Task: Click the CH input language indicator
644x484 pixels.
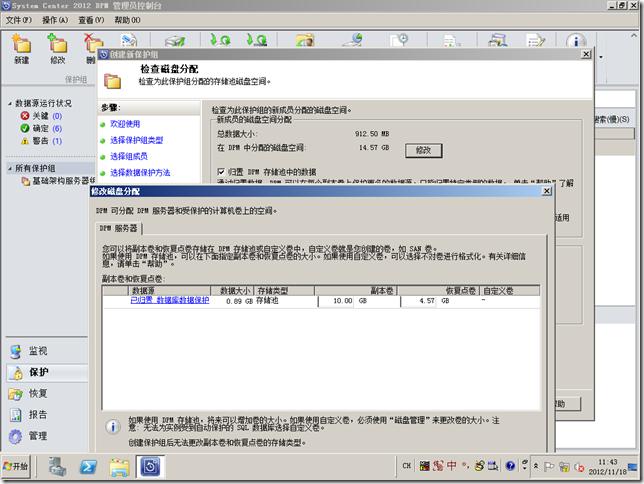Action: [407, 466]
